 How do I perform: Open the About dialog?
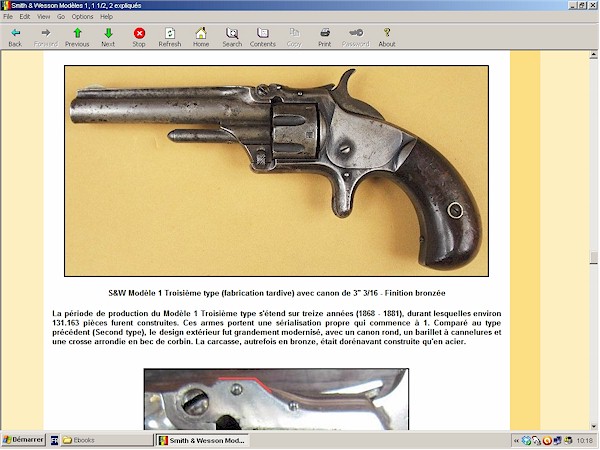pos(387,38)
